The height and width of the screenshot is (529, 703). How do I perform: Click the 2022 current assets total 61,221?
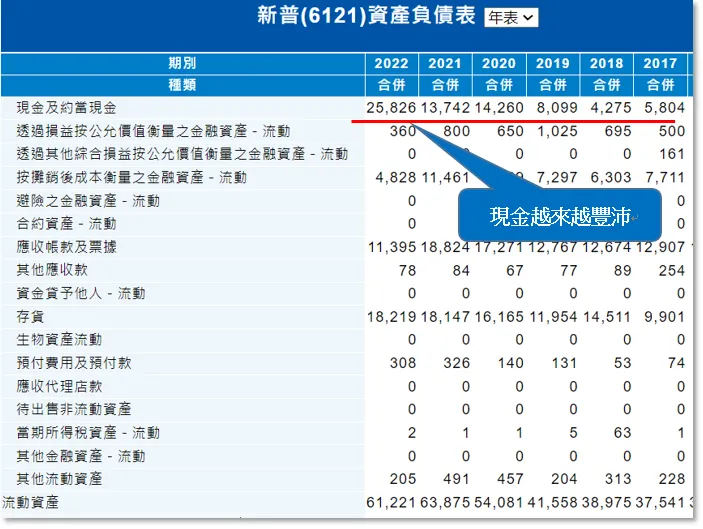coord(391,503)
